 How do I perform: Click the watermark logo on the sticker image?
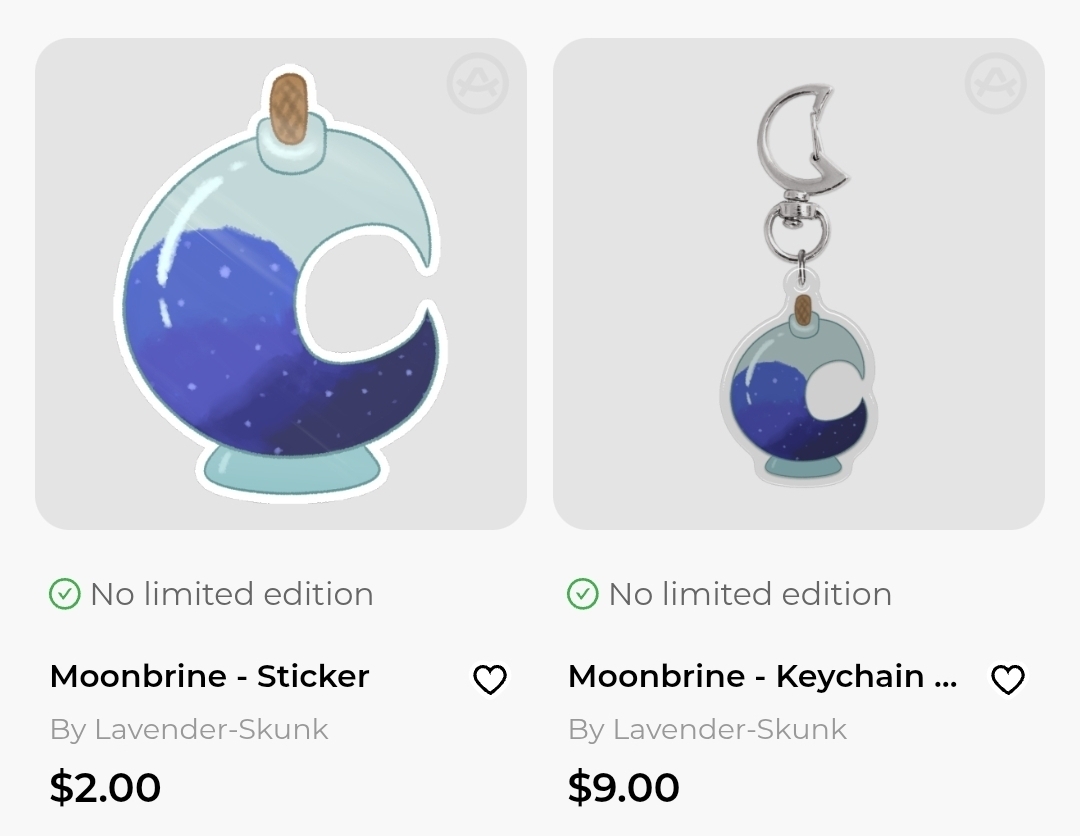tap(477, 83)
